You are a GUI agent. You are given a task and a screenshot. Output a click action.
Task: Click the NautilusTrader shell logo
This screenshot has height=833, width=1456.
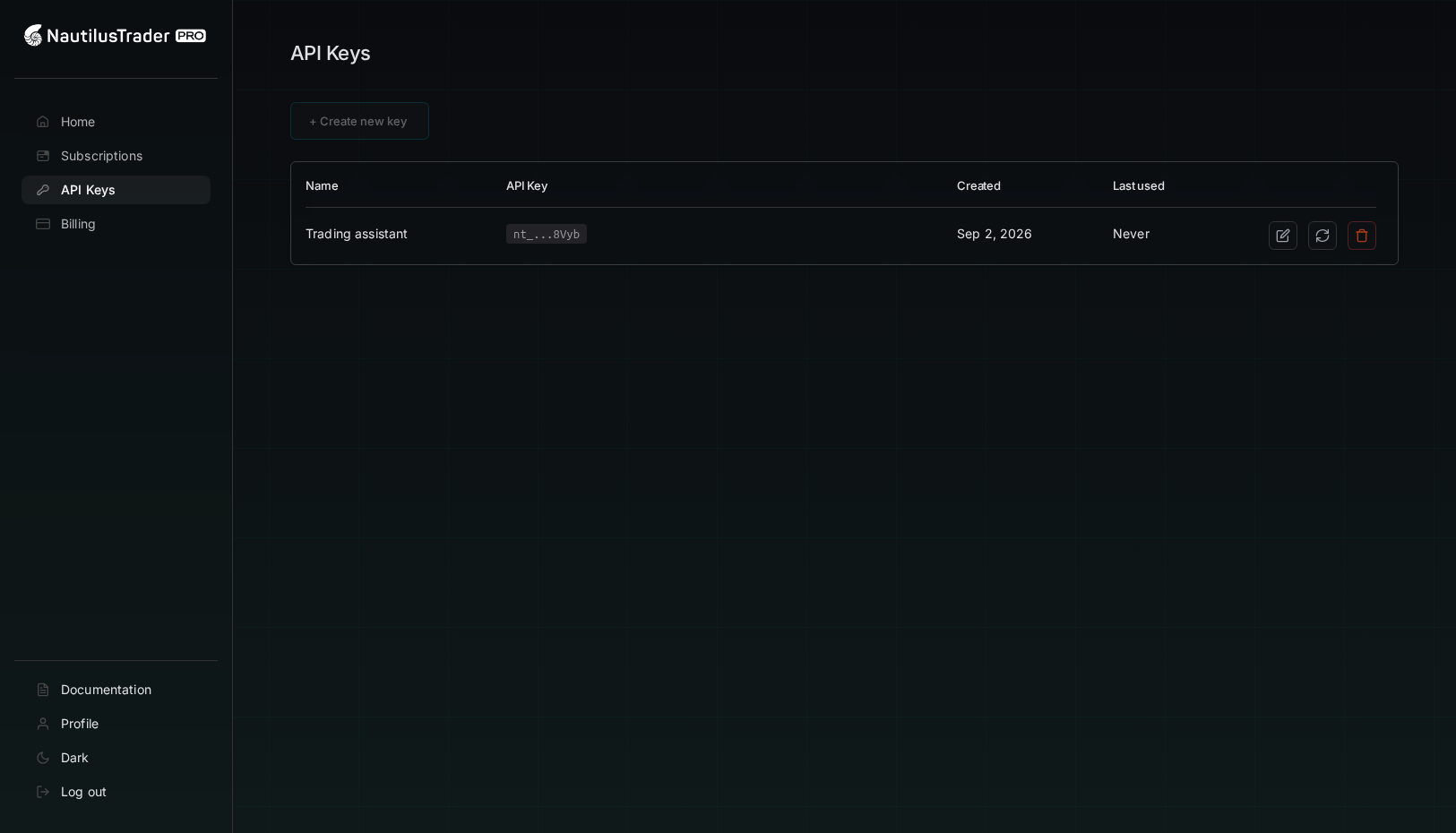[33, 36]
